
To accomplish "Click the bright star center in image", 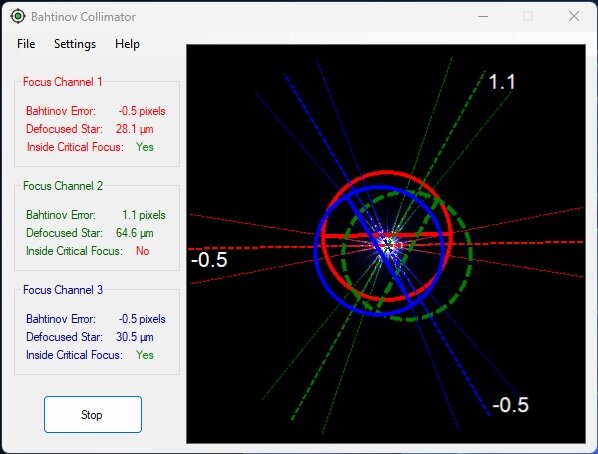I will pyautogui.click(x=388, y=244).
